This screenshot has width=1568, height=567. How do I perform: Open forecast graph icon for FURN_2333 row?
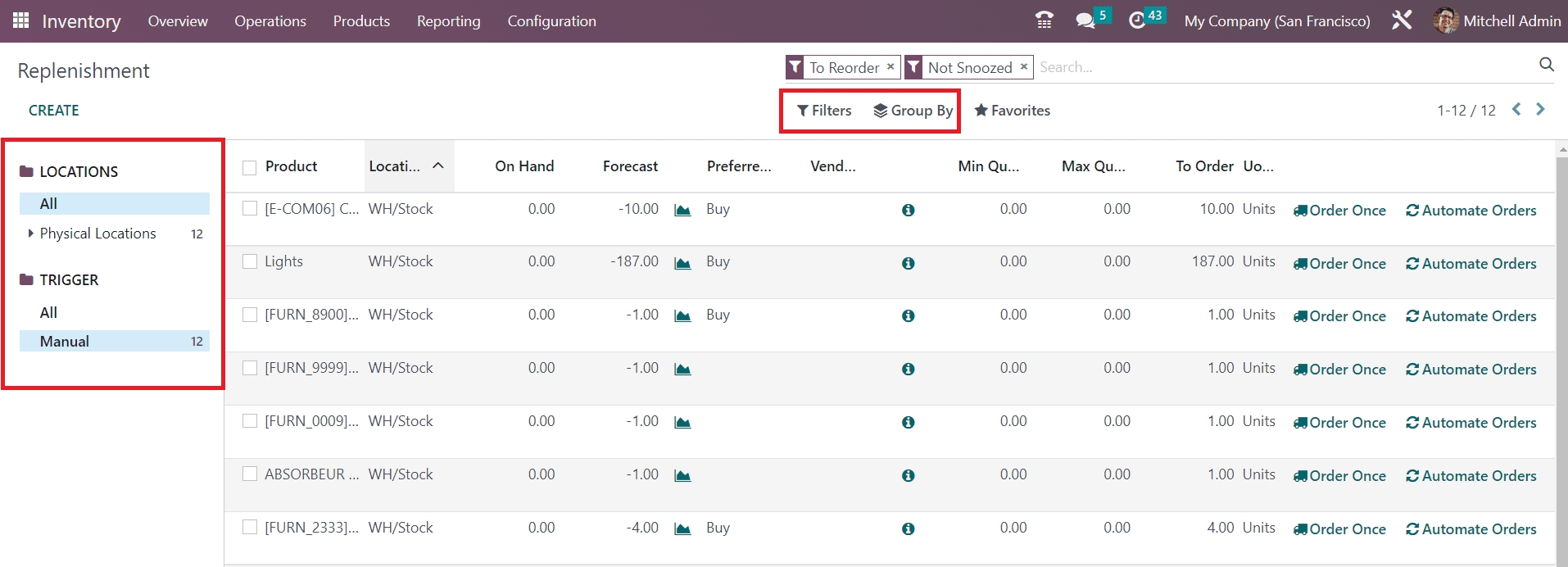coord(682,529)
